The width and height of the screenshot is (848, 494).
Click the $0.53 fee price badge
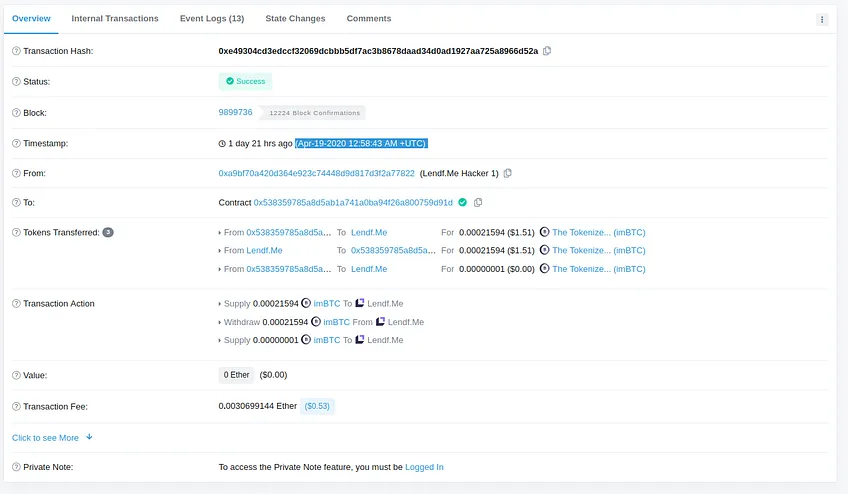point(317,406)
